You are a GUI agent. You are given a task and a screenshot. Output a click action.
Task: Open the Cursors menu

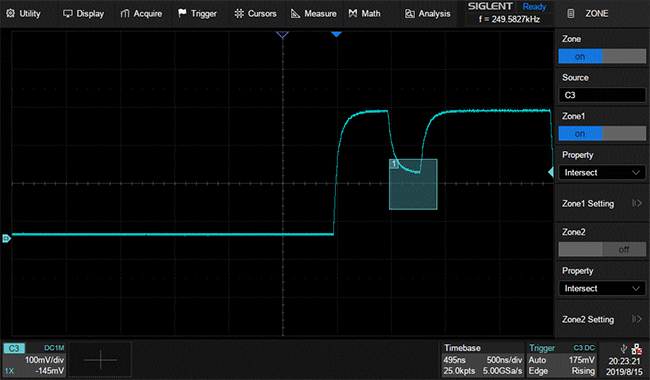coord(255,14)
